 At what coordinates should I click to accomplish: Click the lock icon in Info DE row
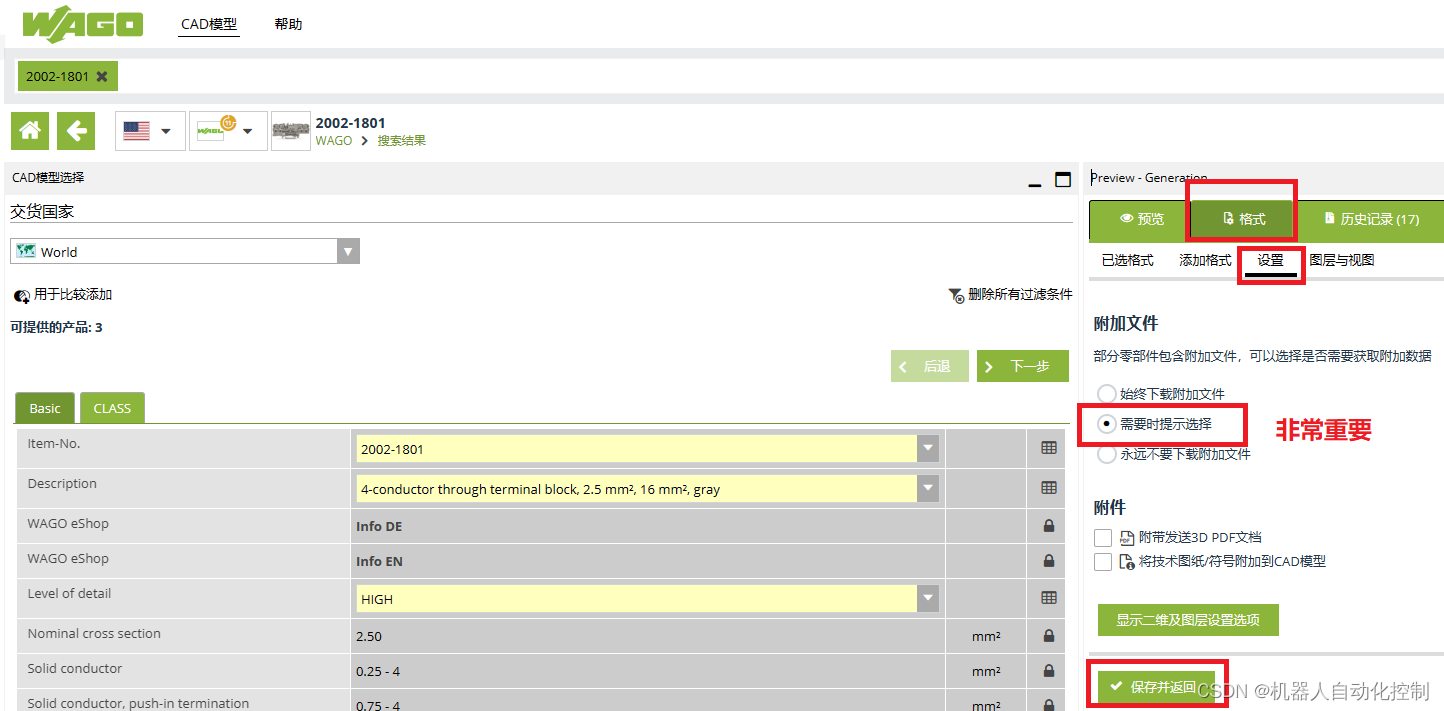[x=1049, y=526]
